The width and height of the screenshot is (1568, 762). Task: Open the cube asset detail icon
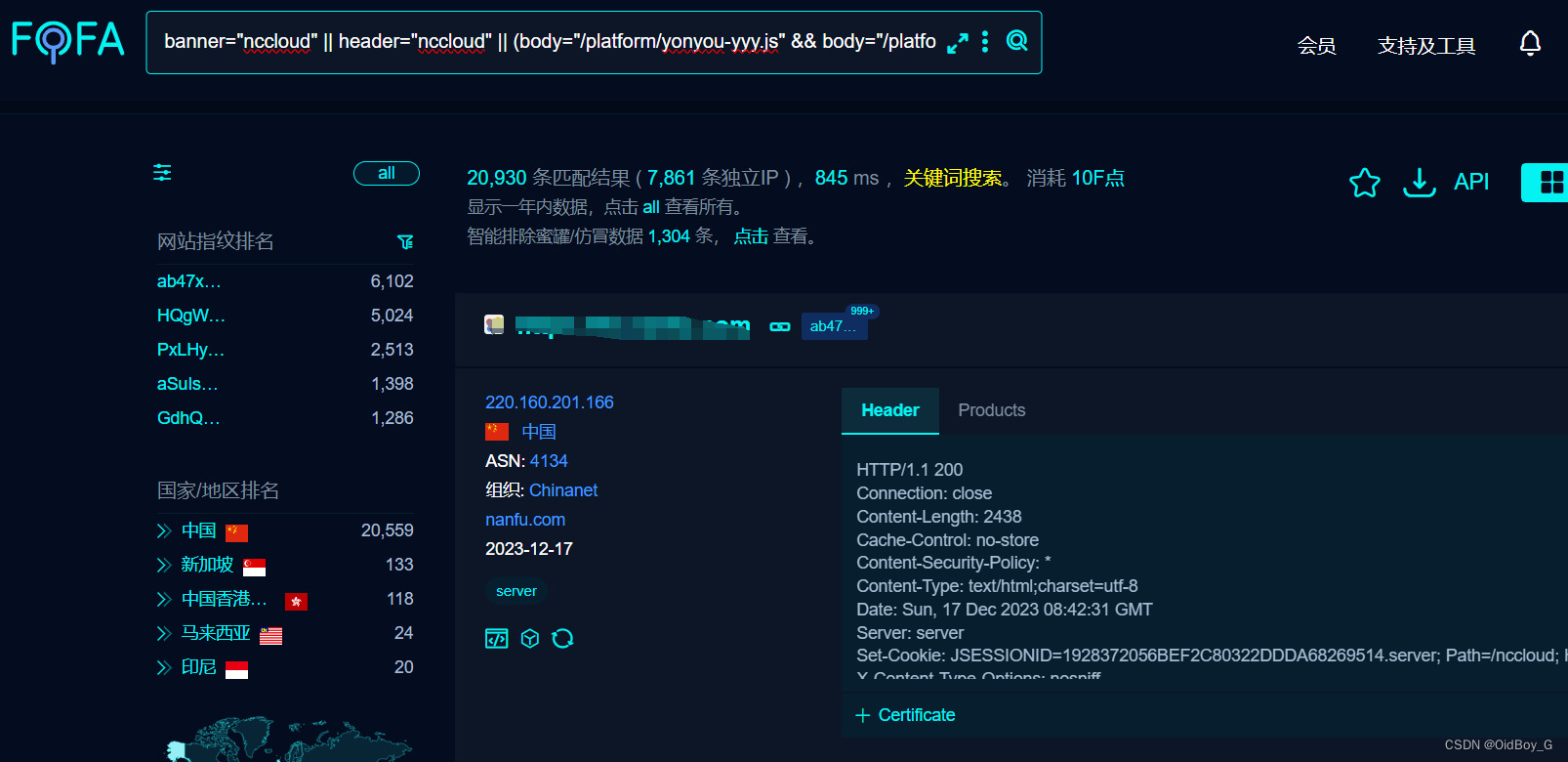tap(530, 639)
